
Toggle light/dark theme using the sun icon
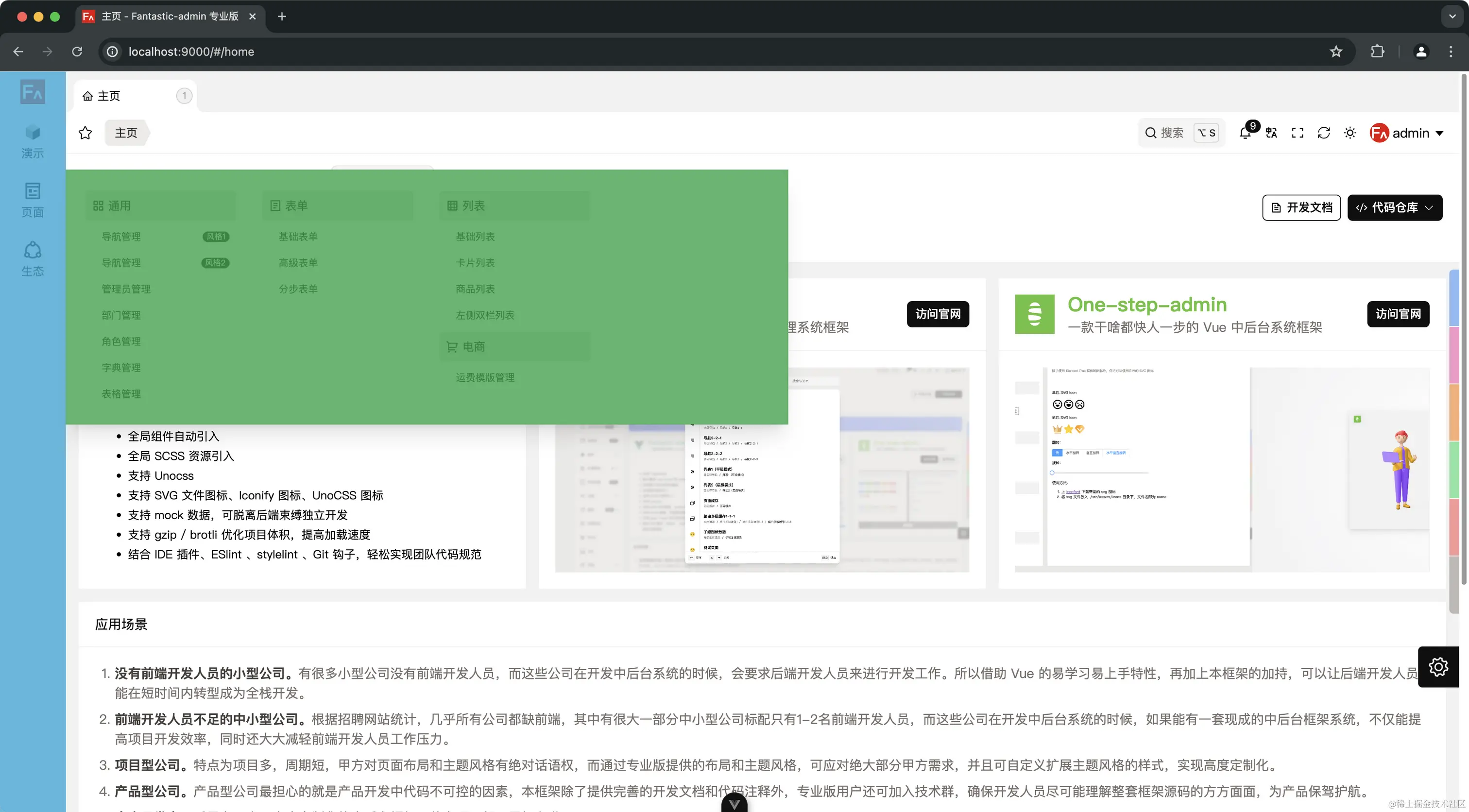pos(1350,134)
